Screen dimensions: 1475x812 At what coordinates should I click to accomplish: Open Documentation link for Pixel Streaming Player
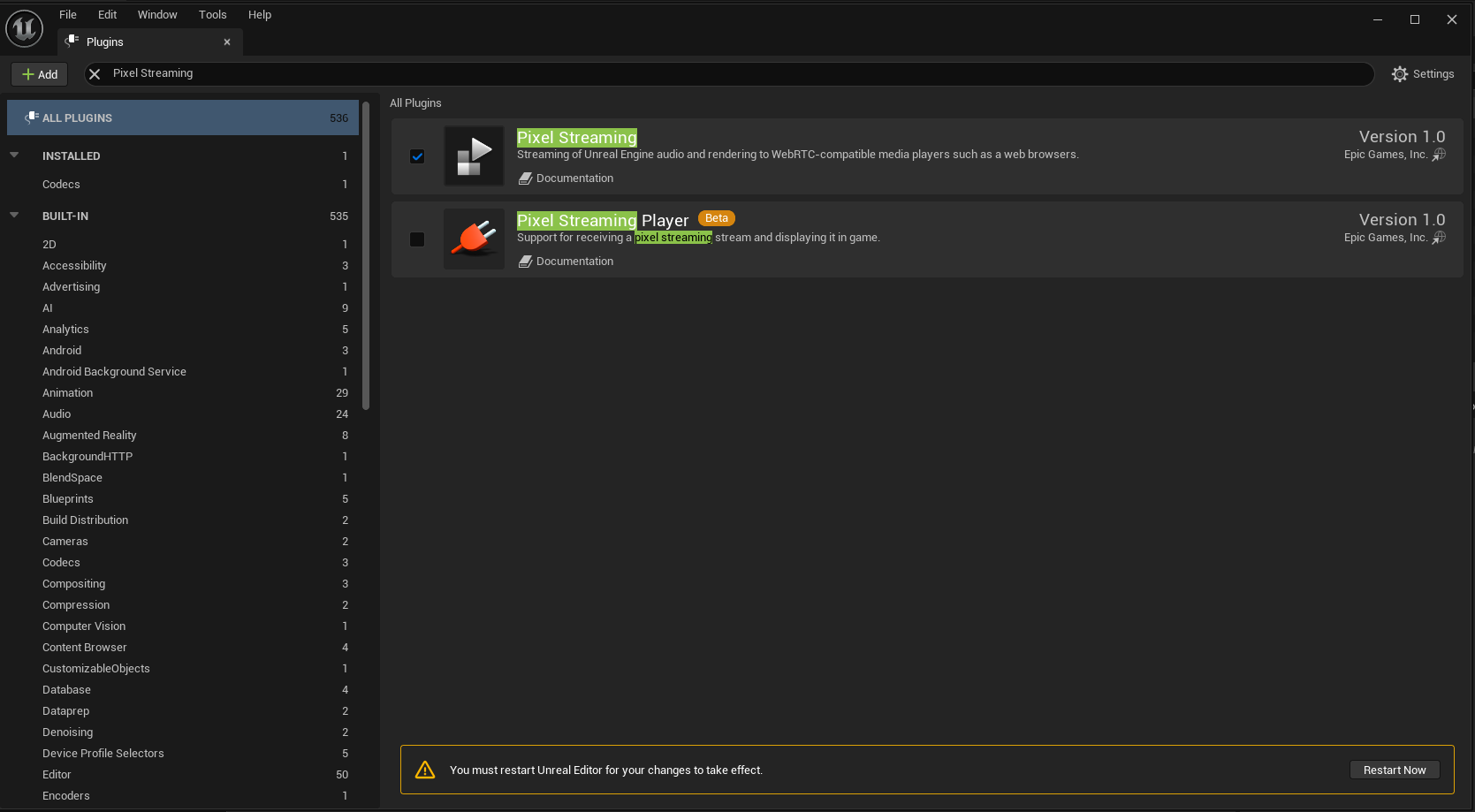click(566, 262)
